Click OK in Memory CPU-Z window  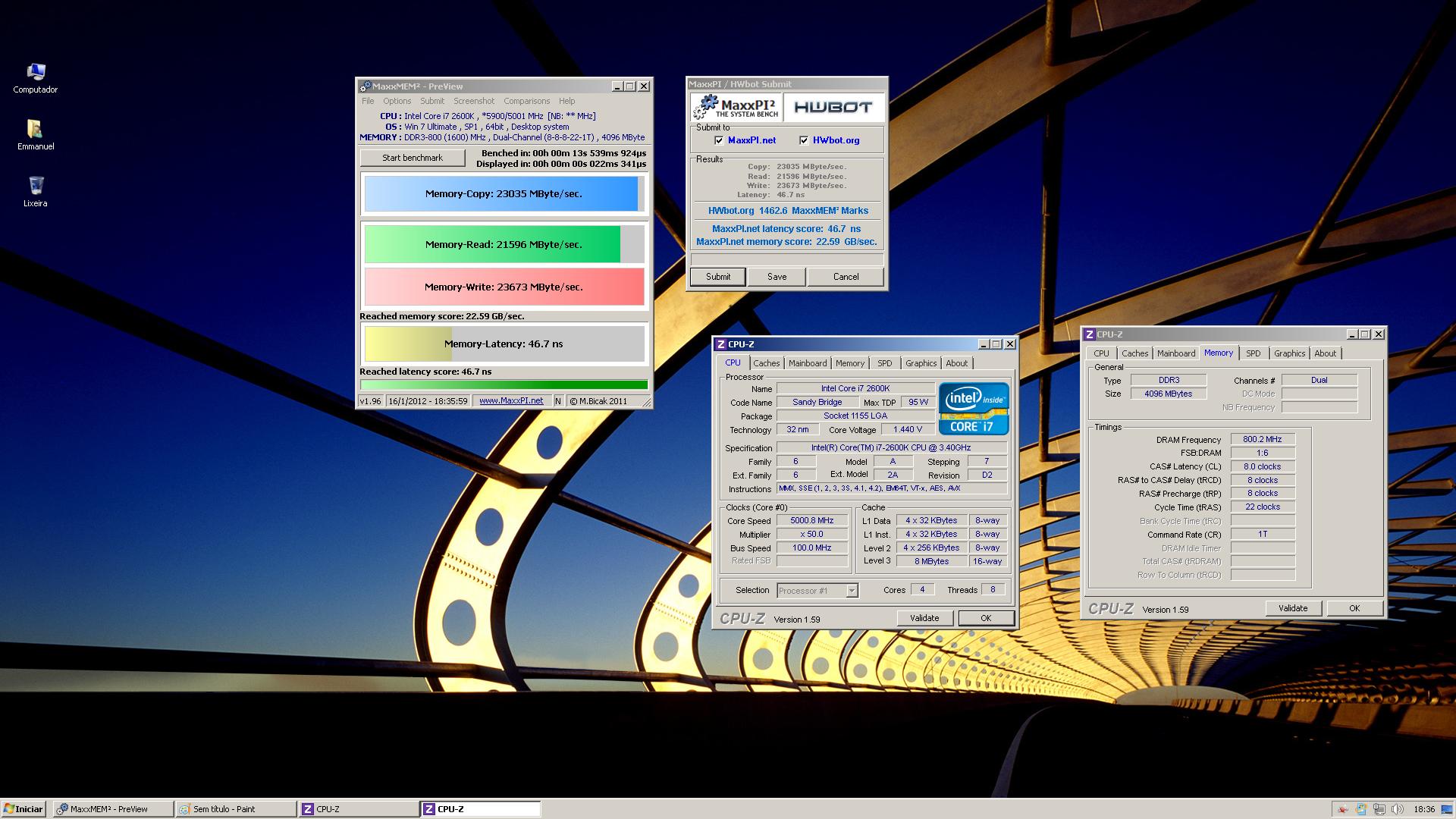(x=1354, y=608)
